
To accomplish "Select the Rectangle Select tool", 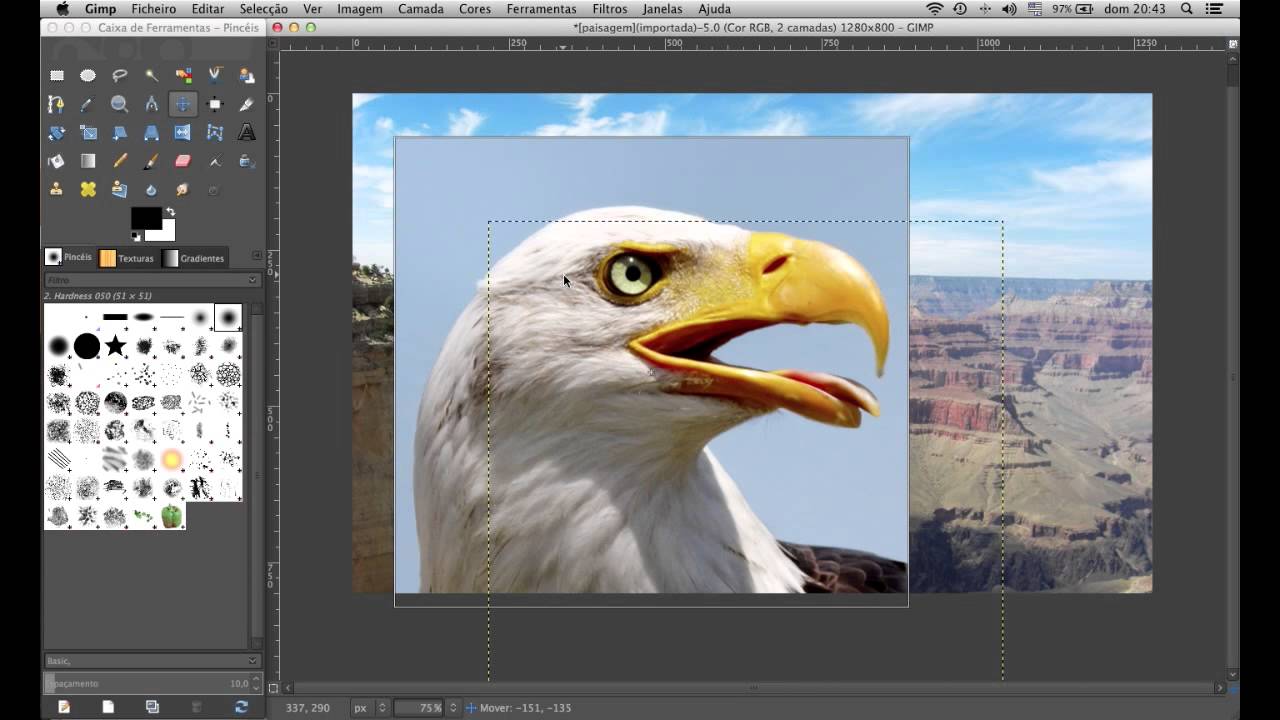I will pos(57,75).
